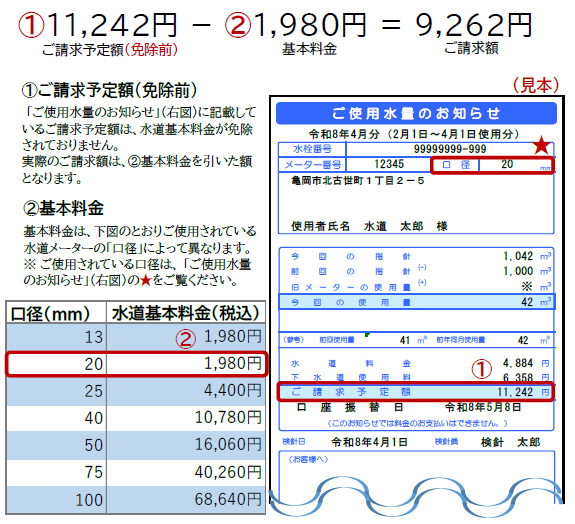Select the 75 mm diameter cell
Image resolution: width=575 pixels, height=524 pixels.
pos(57,472)
